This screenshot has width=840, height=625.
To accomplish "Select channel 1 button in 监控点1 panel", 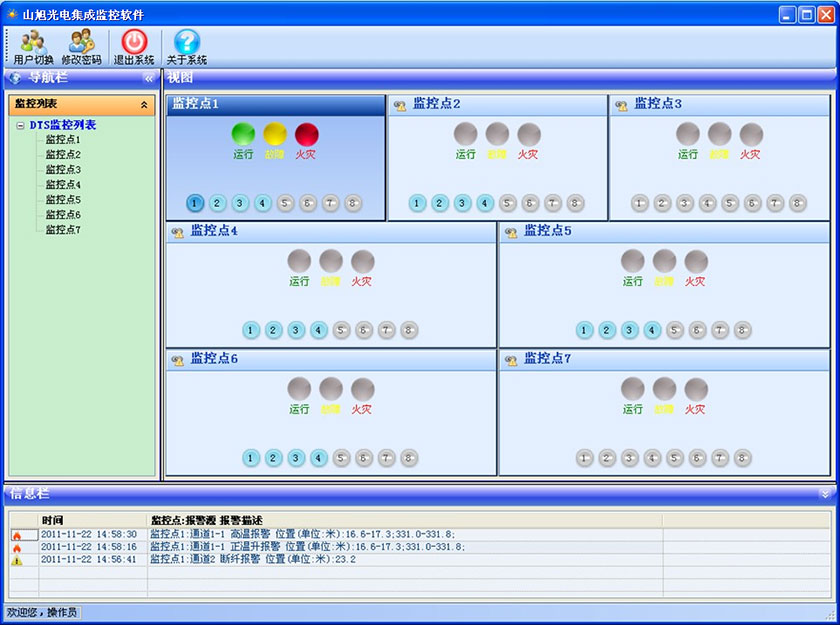I will coord(195,203).
